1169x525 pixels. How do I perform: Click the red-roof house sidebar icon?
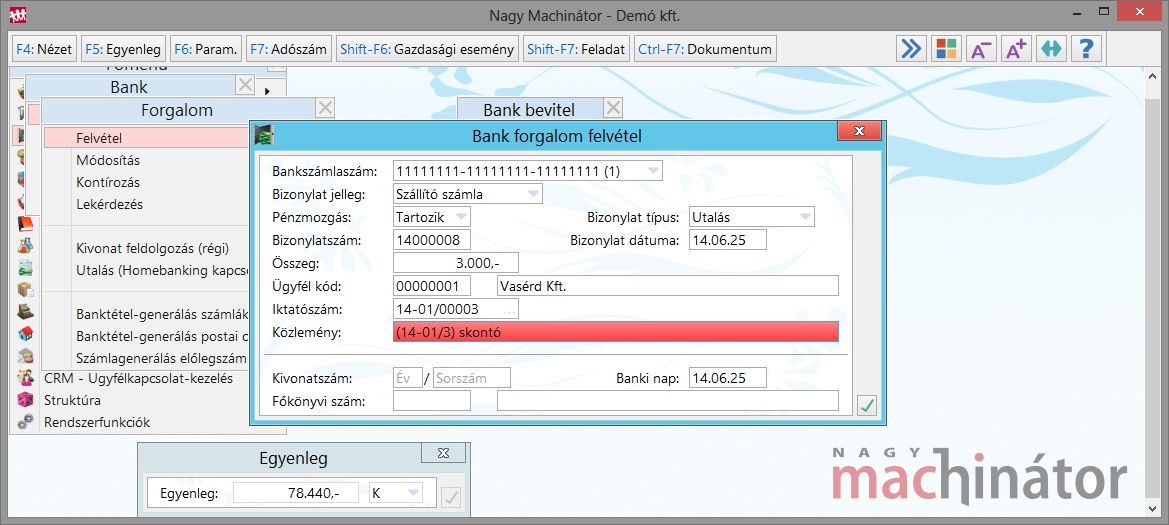[x=25, y=333]
